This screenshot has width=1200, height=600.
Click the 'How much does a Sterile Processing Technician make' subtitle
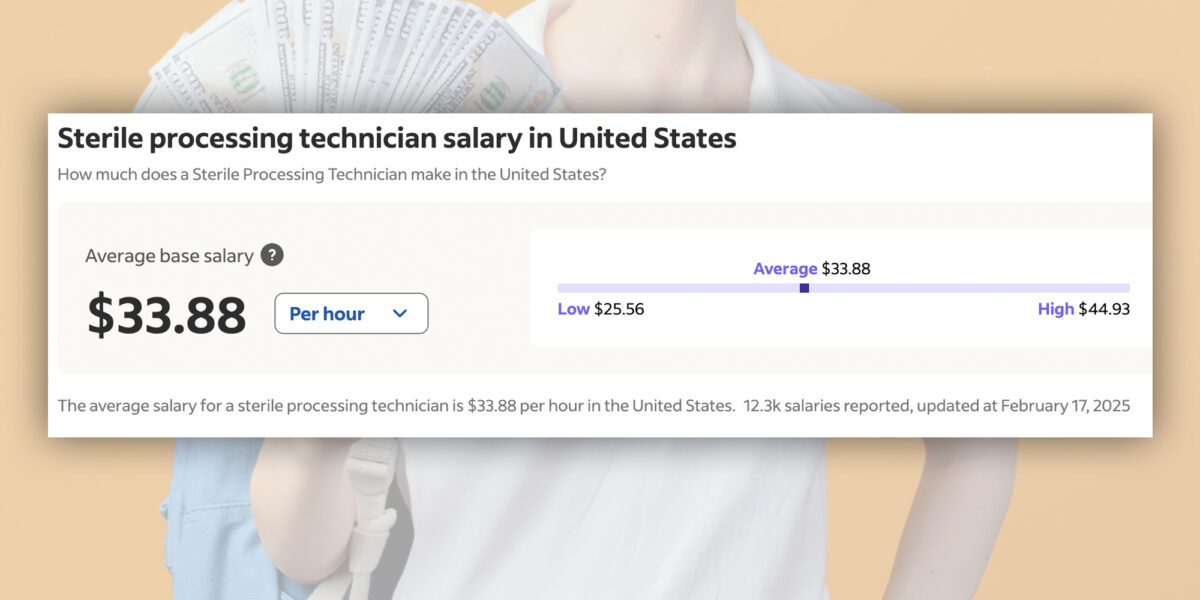pos(332,174)
